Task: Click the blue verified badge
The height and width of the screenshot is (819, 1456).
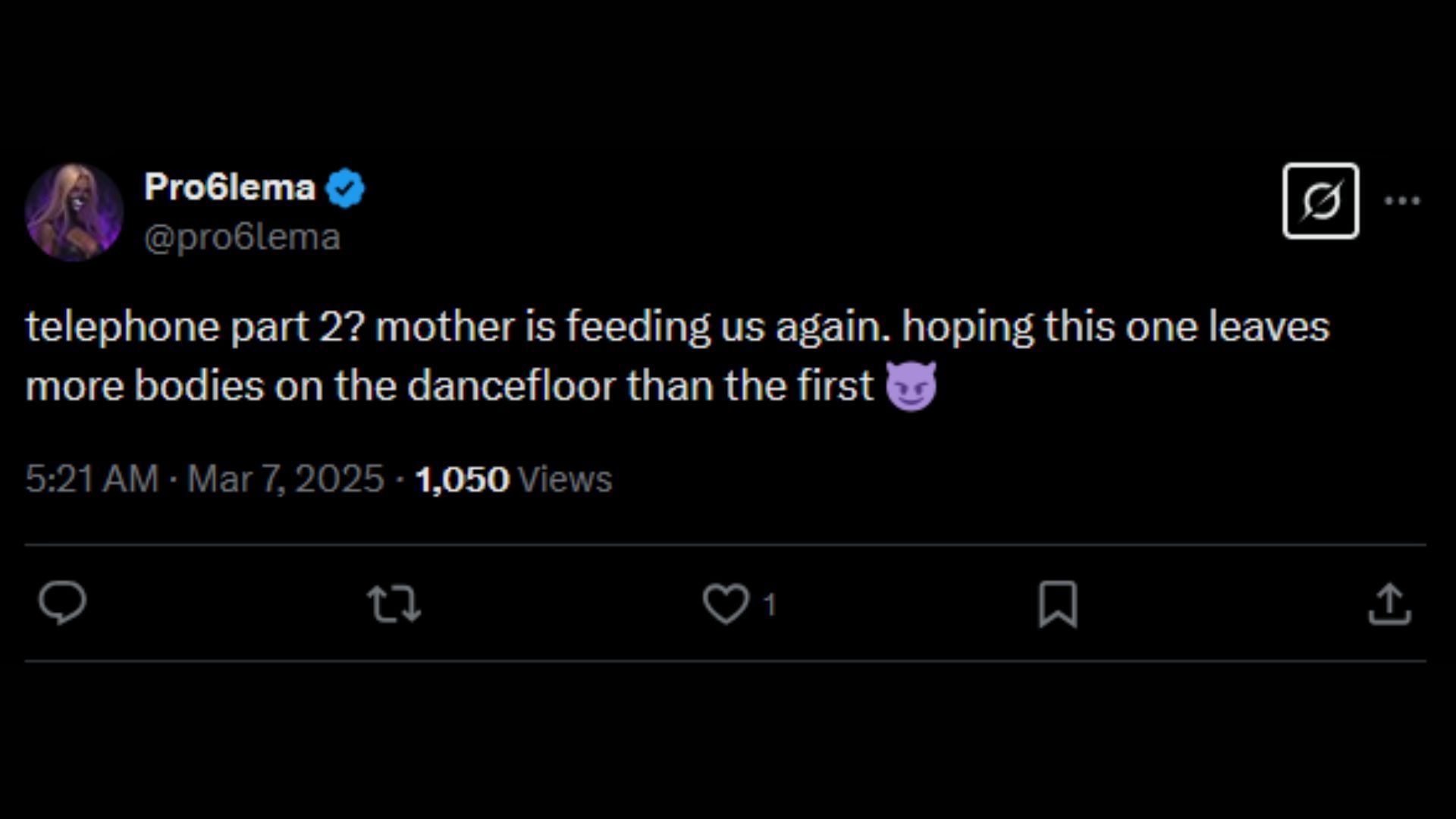Action: tap(345, 188)
